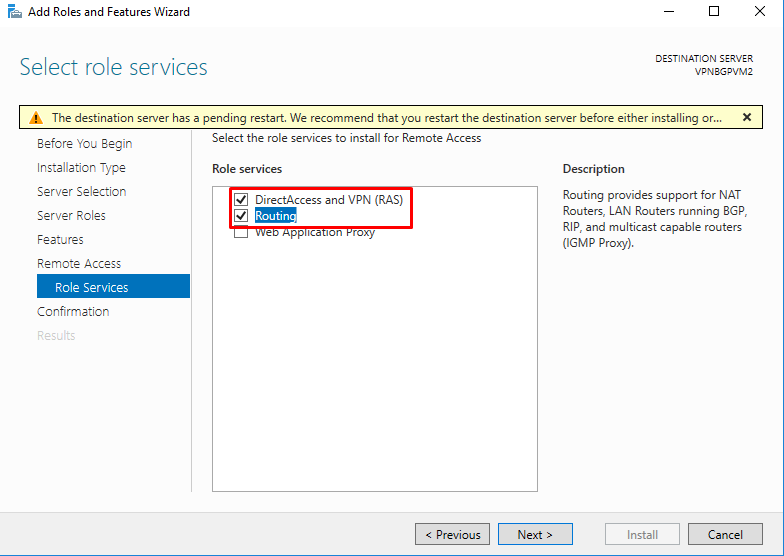
Task: Go to Before You Begin step
Action: 84,144
